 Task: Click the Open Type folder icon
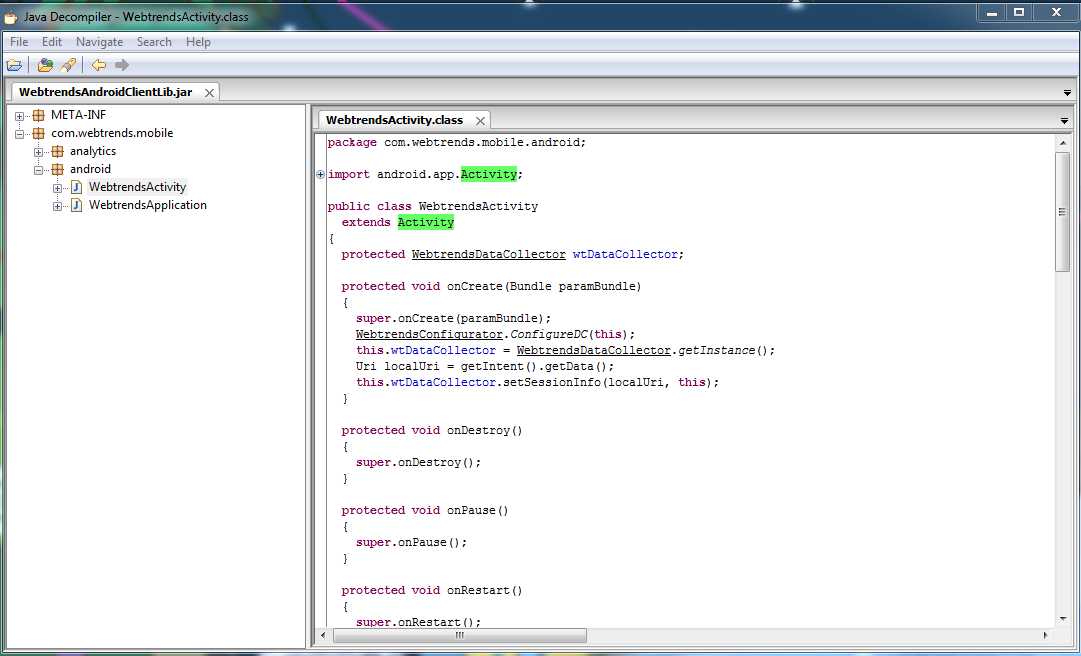pos(46,65)
